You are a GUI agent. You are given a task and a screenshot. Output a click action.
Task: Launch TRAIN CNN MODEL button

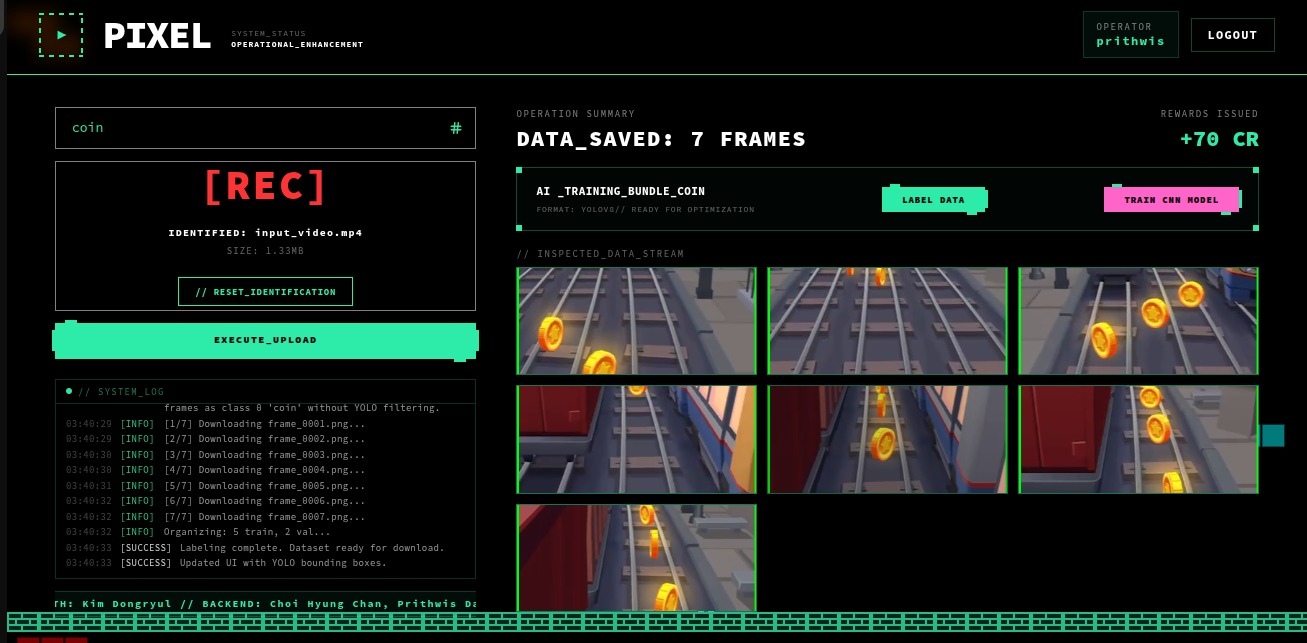(1172, 200)
